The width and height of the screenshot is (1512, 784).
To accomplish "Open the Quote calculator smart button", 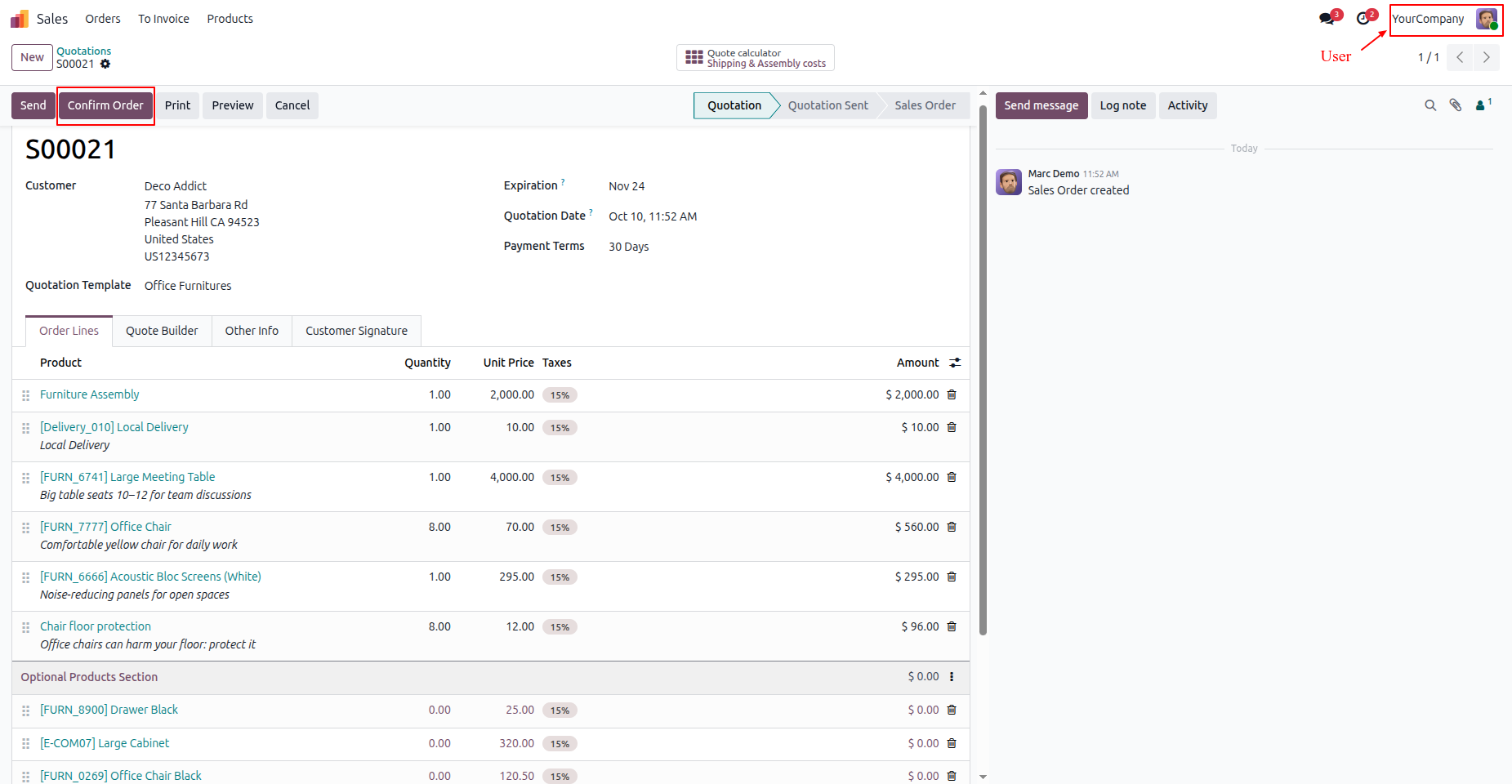I will point(756,58).
